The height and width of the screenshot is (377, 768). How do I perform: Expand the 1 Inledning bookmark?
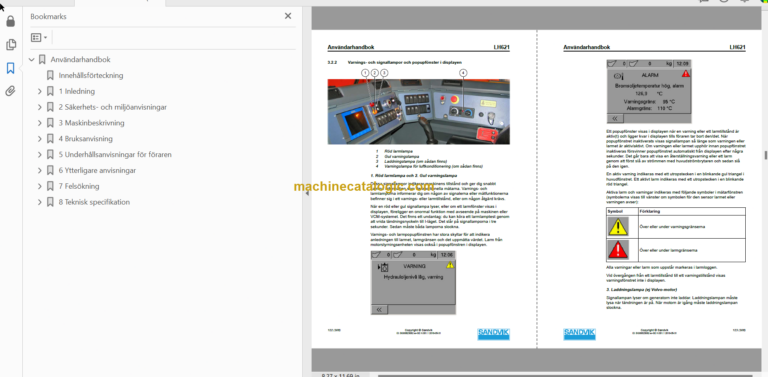pyautogui.click(x=40, y=91)
